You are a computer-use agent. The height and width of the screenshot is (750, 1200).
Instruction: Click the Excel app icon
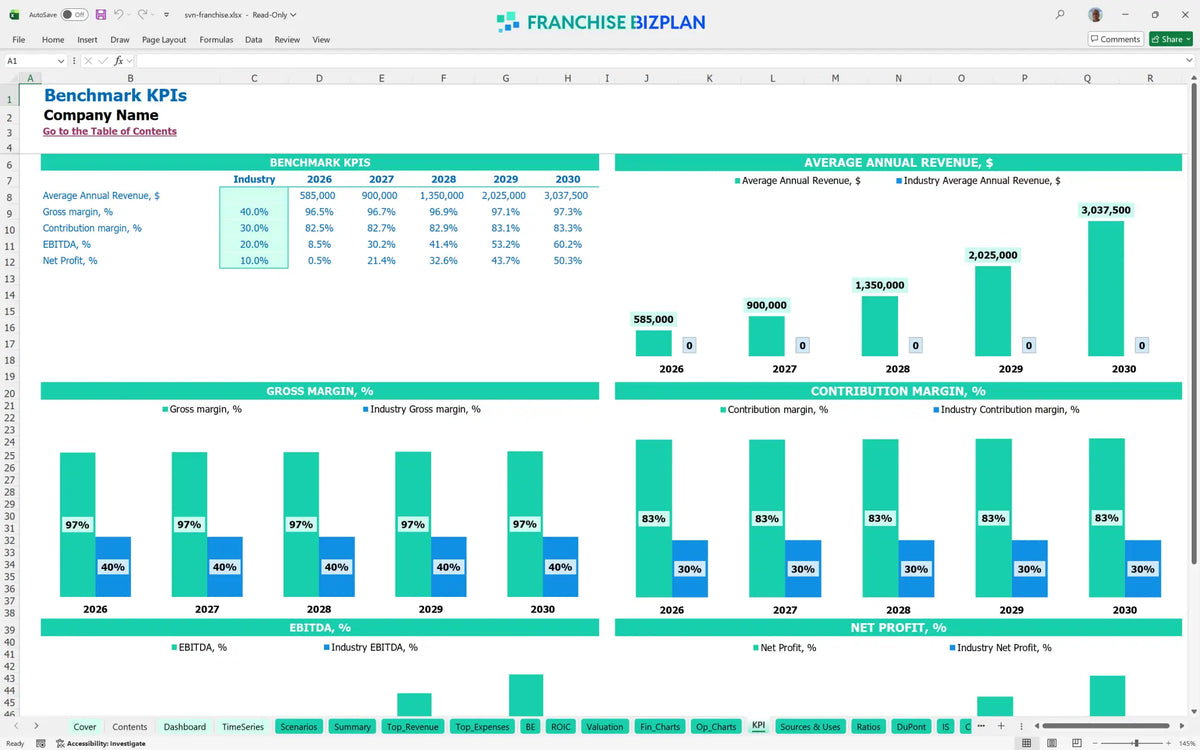point(14,15)
